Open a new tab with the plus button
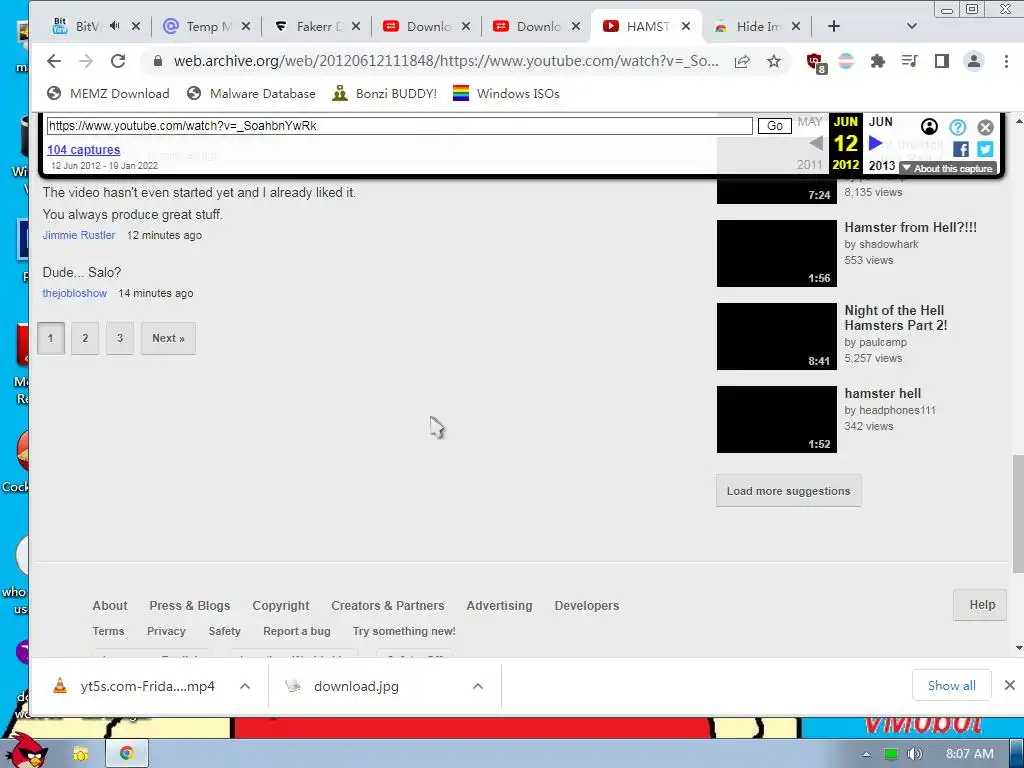 coord(834,26)
